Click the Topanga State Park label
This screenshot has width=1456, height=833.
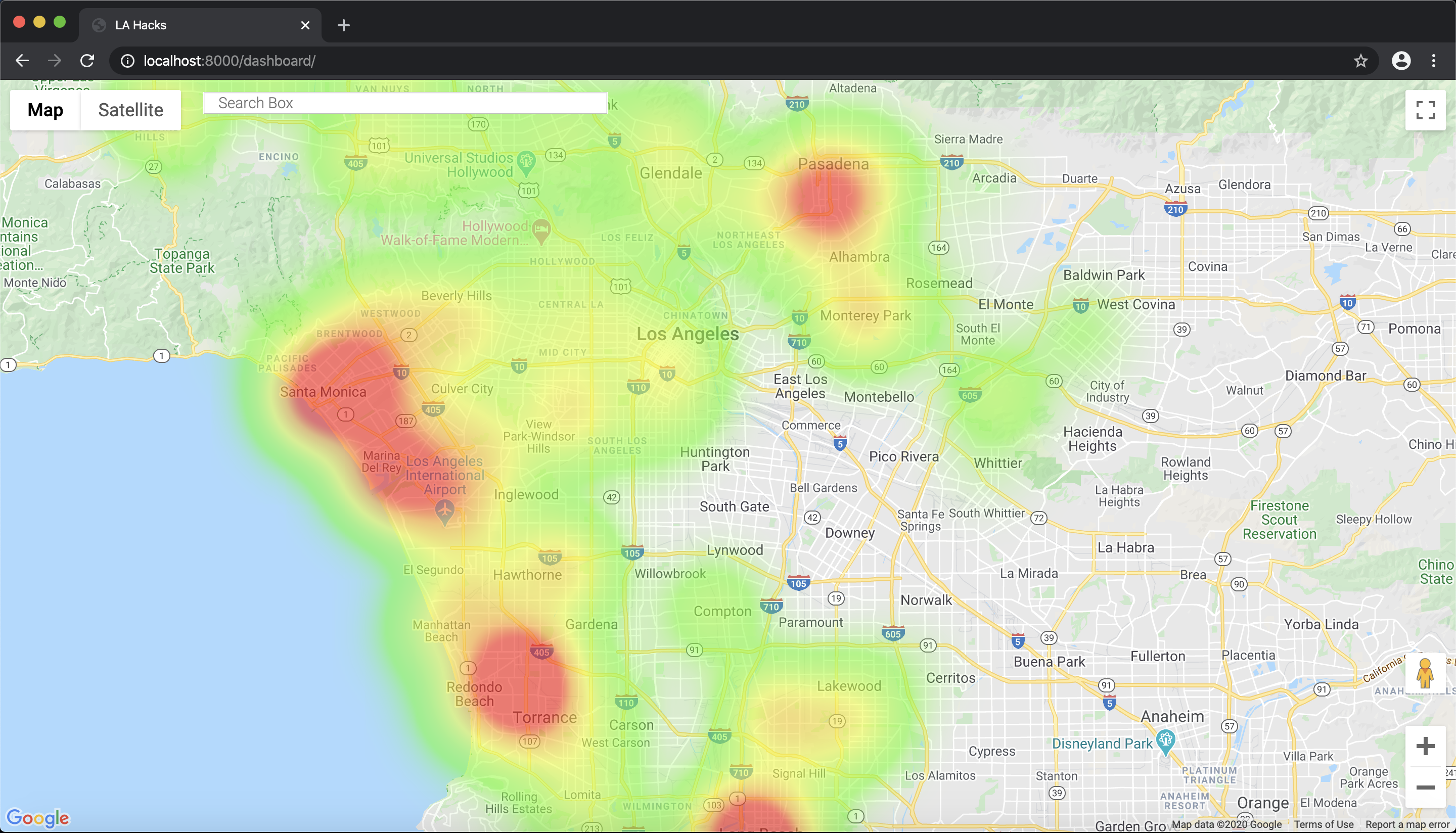pyautogui.click(x=182, y=261)
